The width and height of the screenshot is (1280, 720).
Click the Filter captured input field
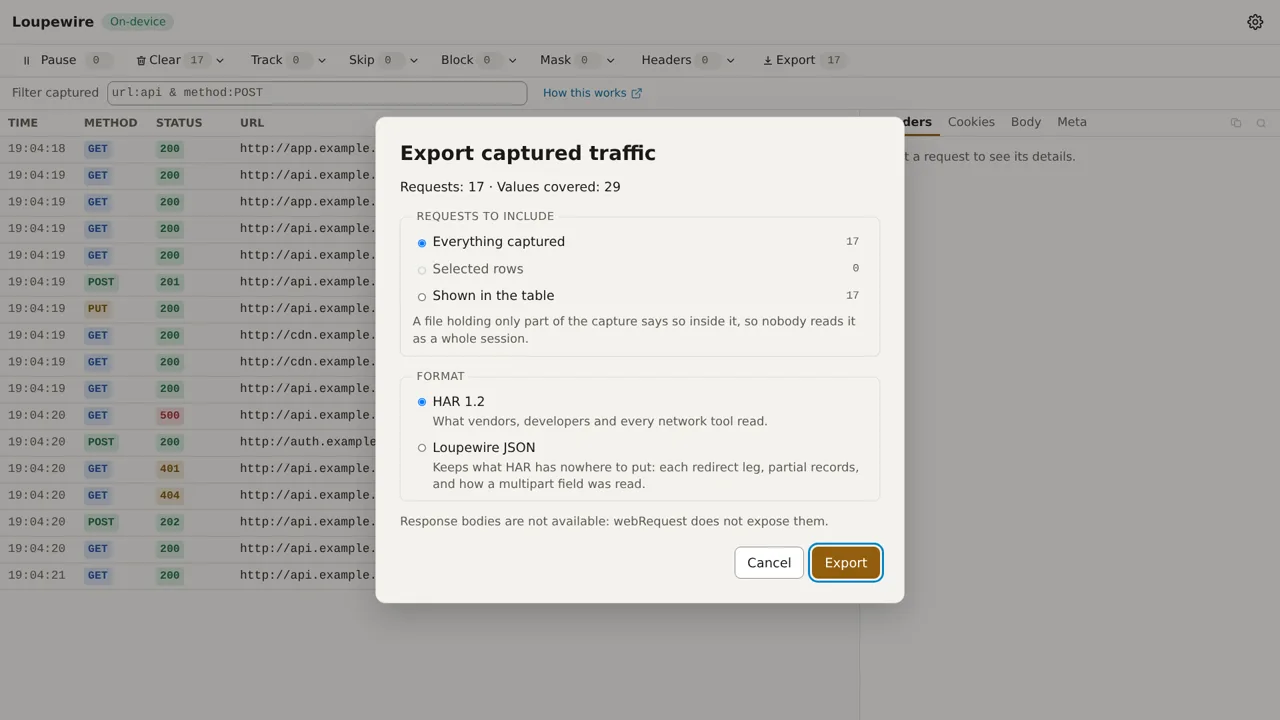point(317,93)
